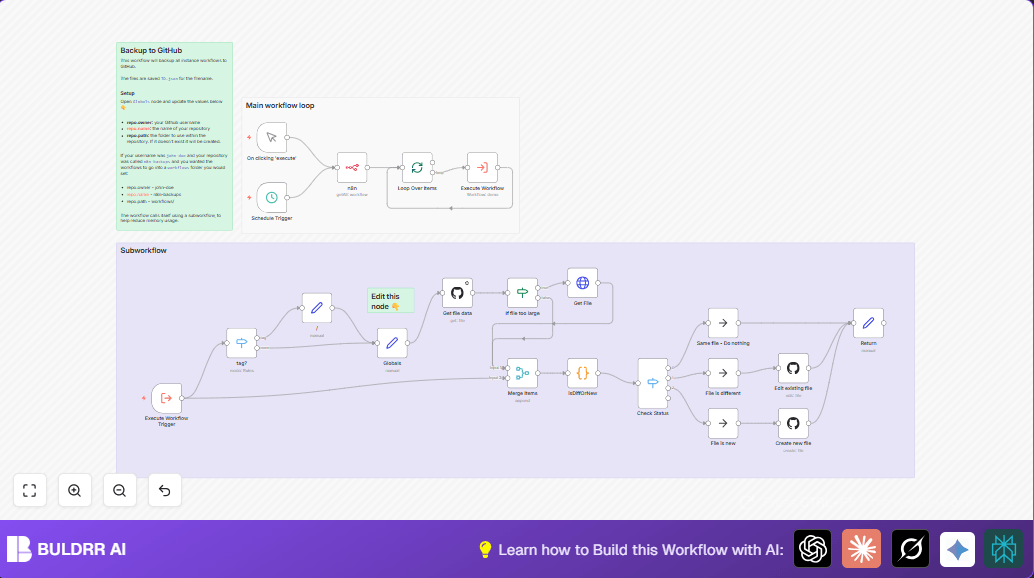1034x578 pixels.
Task: Click 'Learn how to Build this Workflow with AI' text
Action: (x=641, y=550)
